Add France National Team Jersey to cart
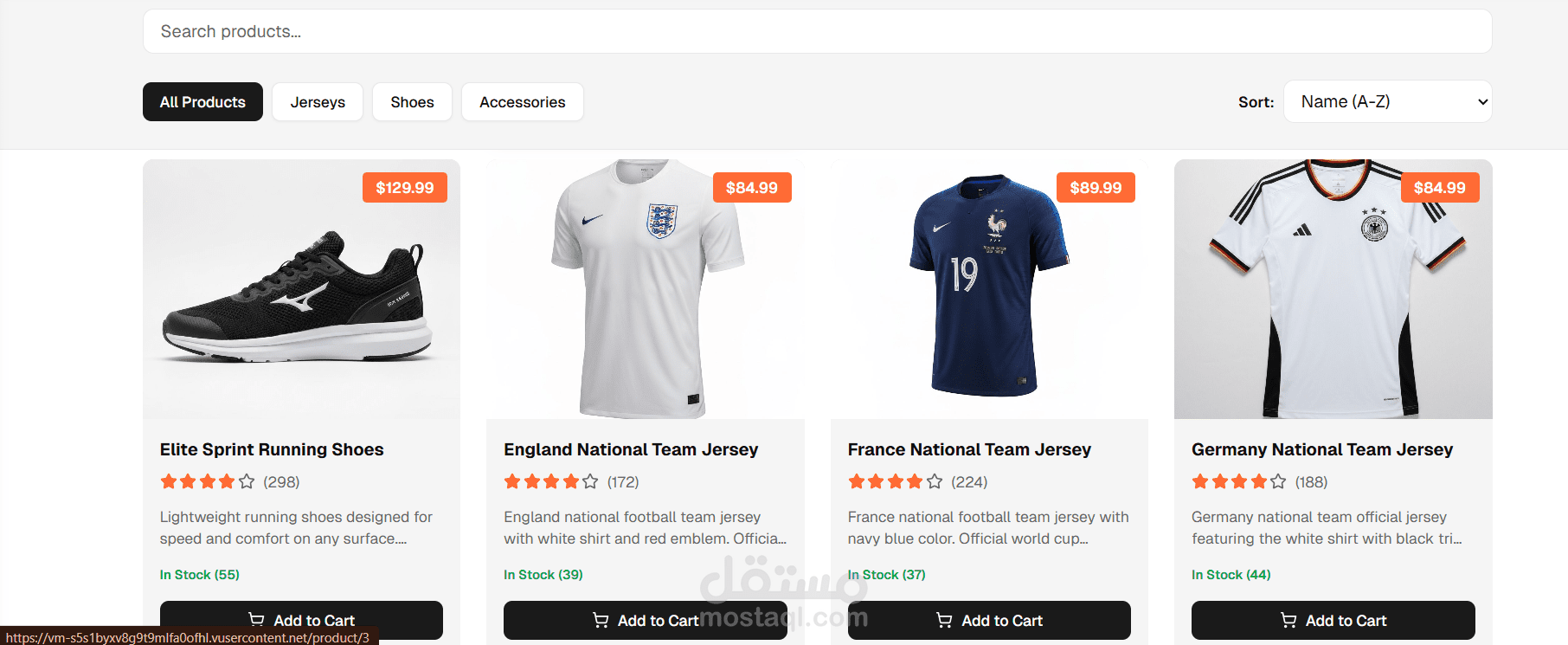Viewport: 1568px width, 645px height. [x=989, y=620]
